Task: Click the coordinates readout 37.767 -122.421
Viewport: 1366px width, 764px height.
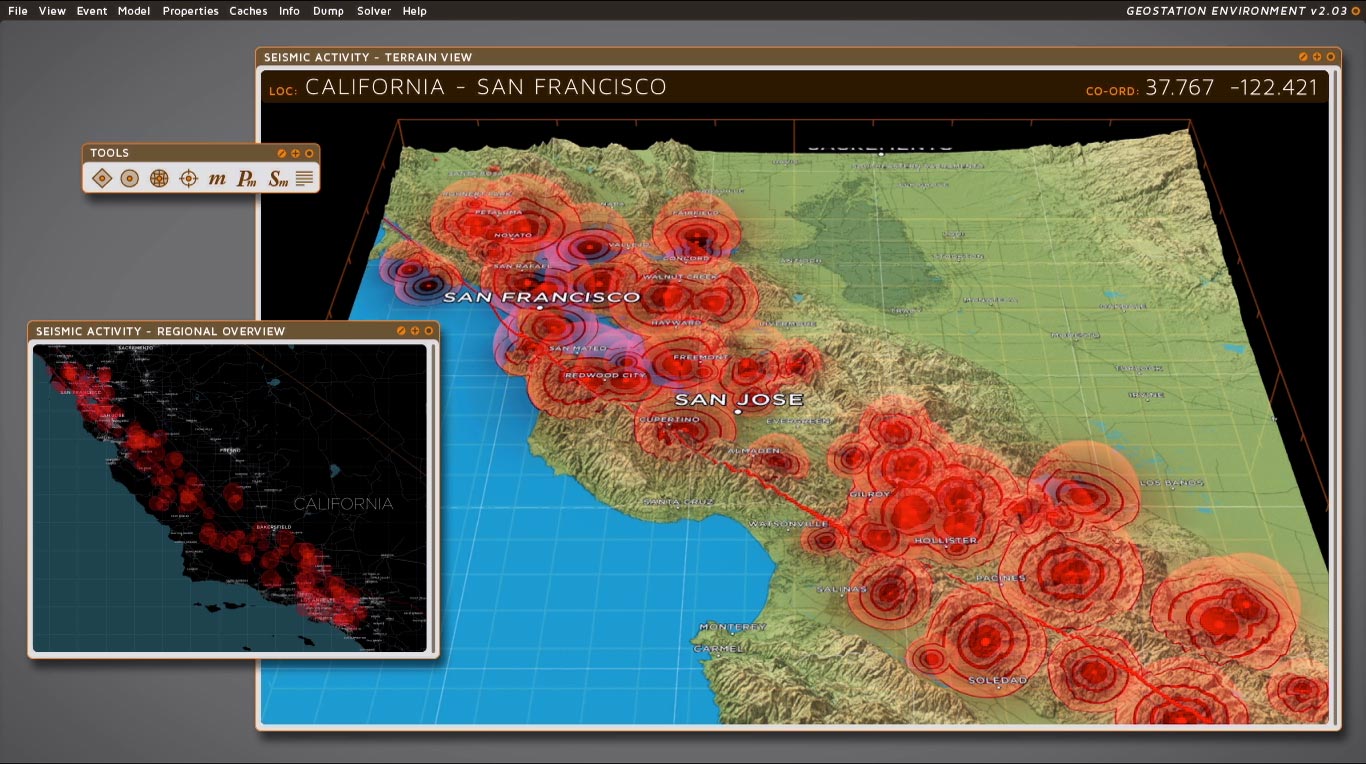Action: click(x=1231, y=88)
